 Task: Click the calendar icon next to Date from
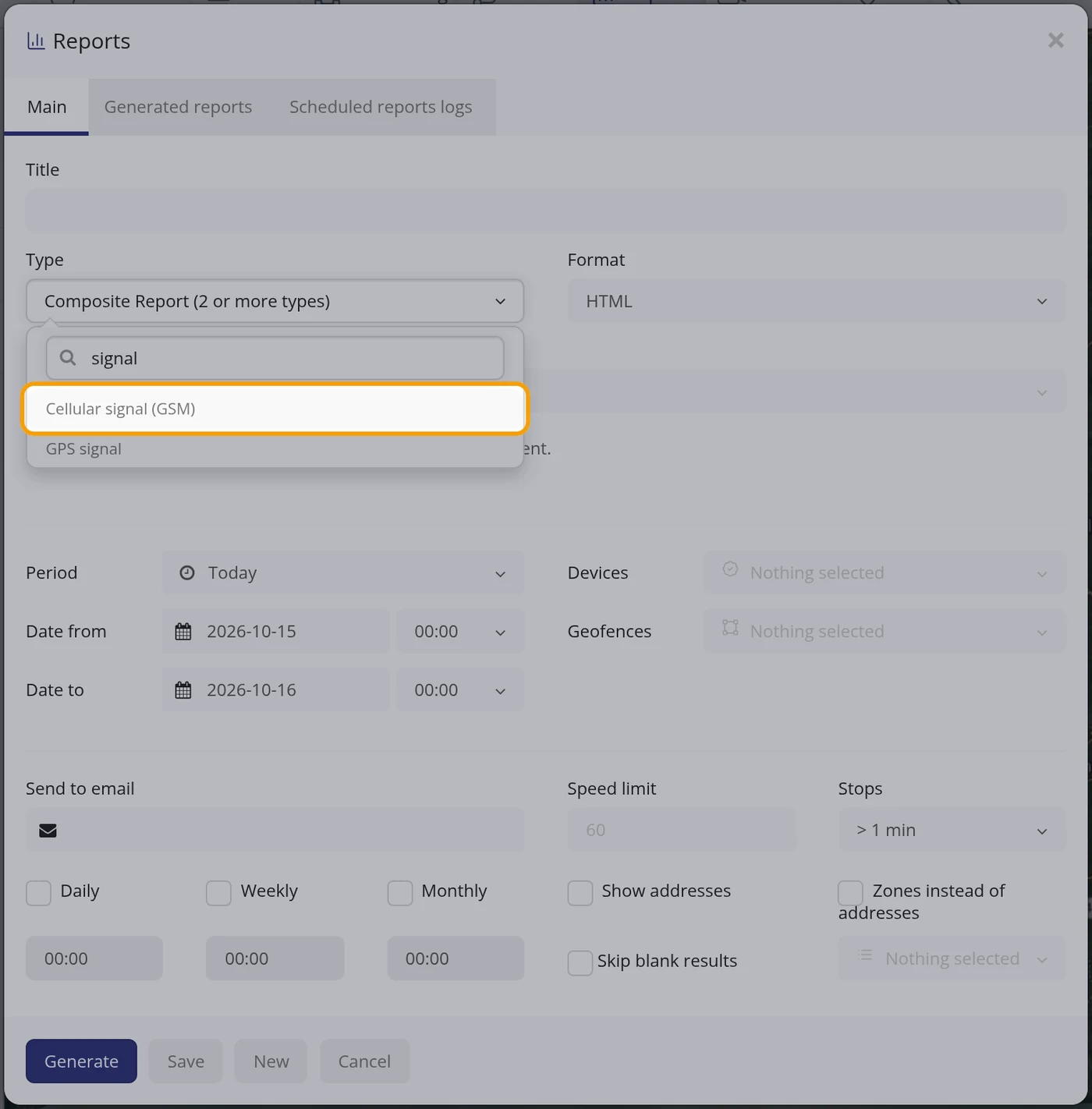[183, 632]
